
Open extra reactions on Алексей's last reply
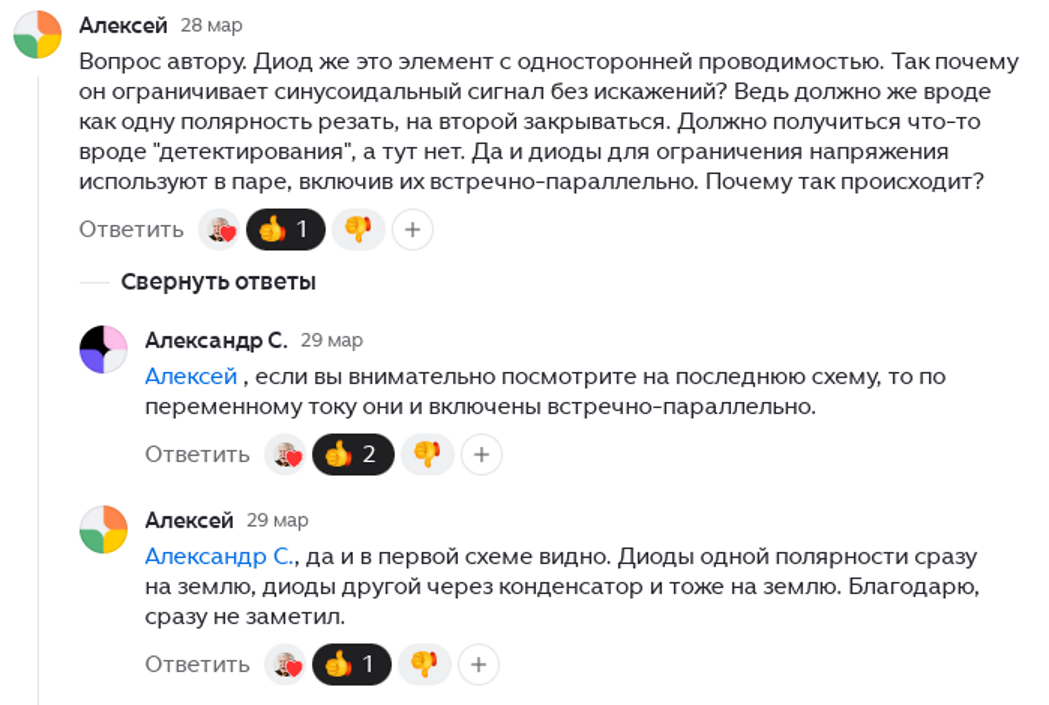click(x=478, y=663)
